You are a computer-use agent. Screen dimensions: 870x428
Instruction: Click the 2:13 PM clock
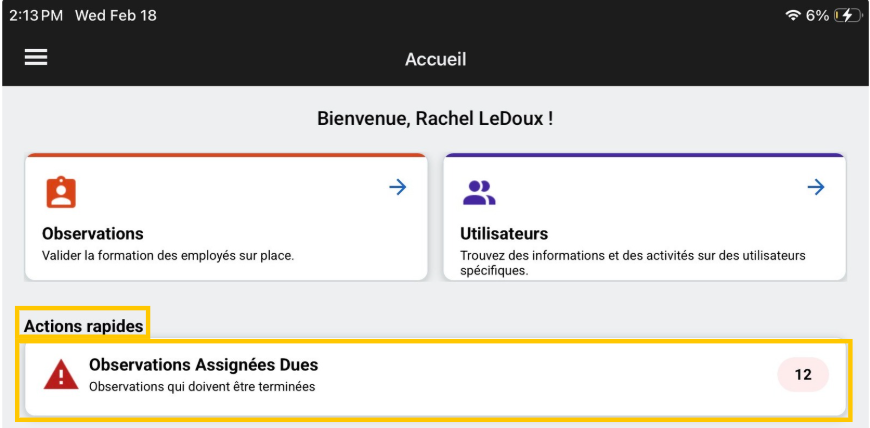click(x=36, y=16)
